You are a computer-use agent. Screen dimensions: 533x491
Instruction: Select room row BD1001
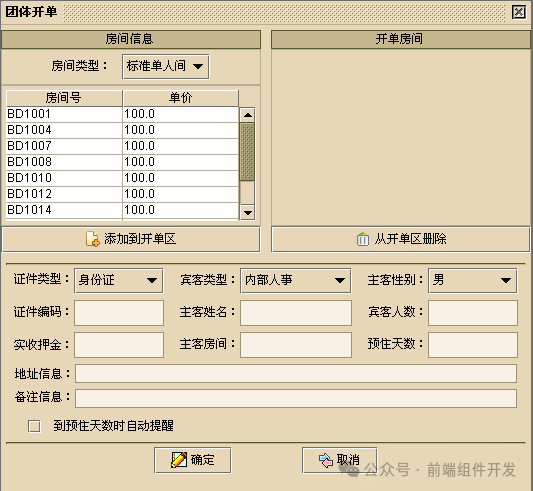pyautogui.click(x=122, y=114)
